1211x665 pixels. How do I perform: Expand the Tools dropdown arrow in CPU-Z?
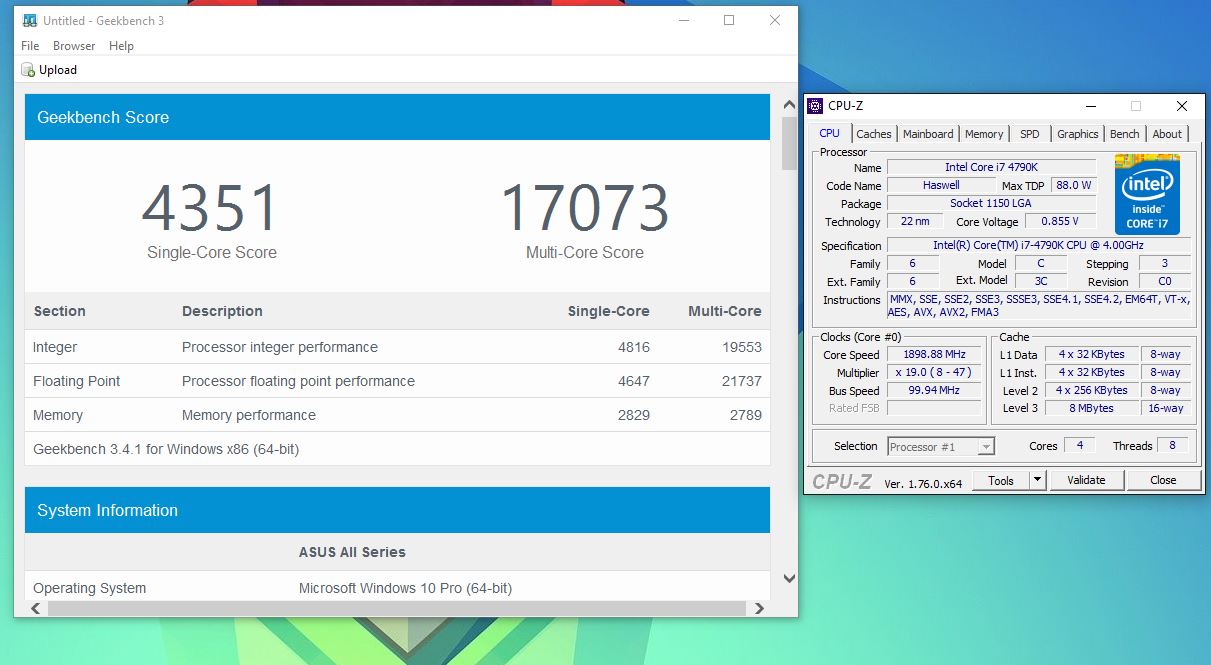tap(1037, 480)
